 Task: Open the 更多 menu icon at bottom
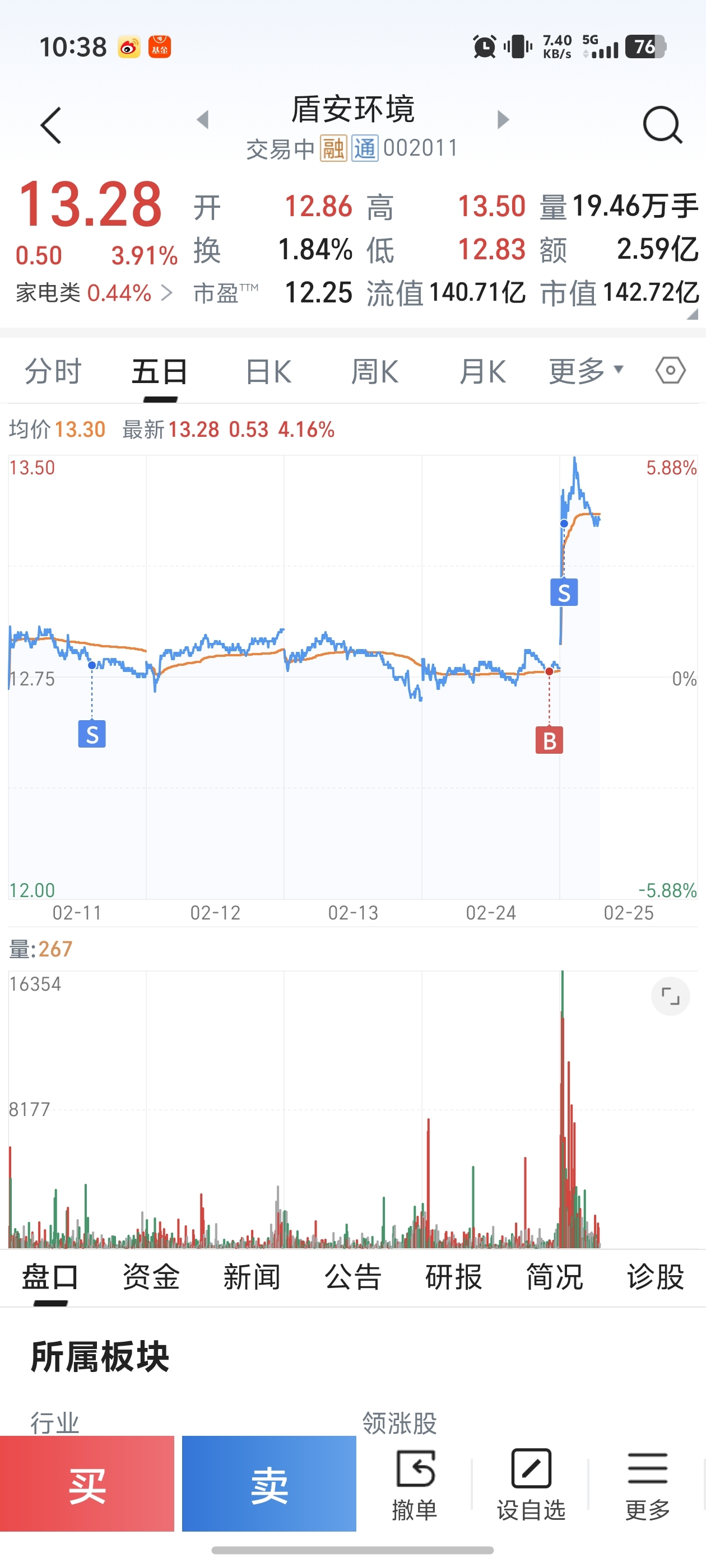click(x=648, y=1483)
